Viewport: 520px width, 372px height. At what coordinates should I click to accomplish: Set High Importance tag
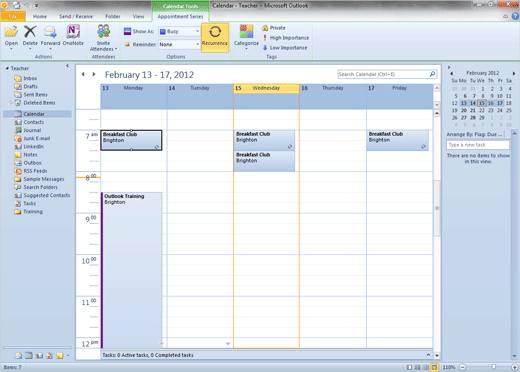[x=286, y=38]
